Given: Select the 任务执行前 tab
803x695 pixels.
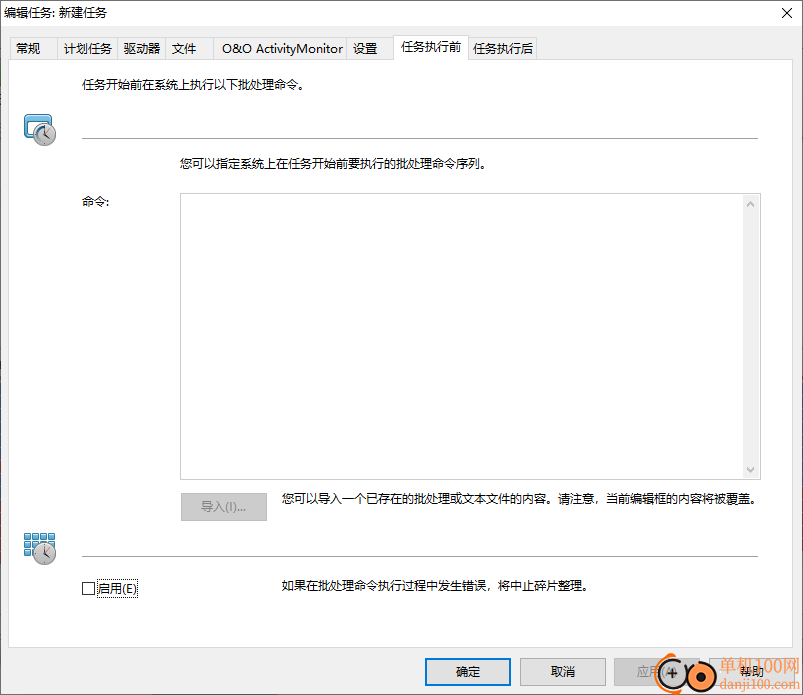Looking at the screenshot, I should [x=431, y=47].
